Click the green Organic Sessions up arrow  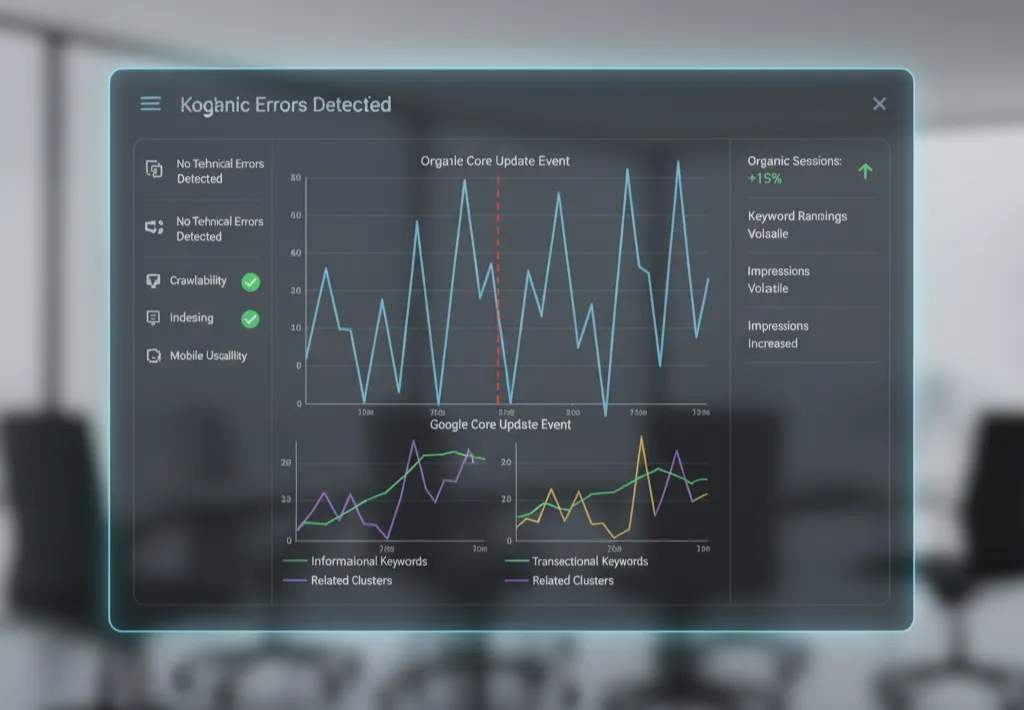pyautogui.click(x=865, y=171)
